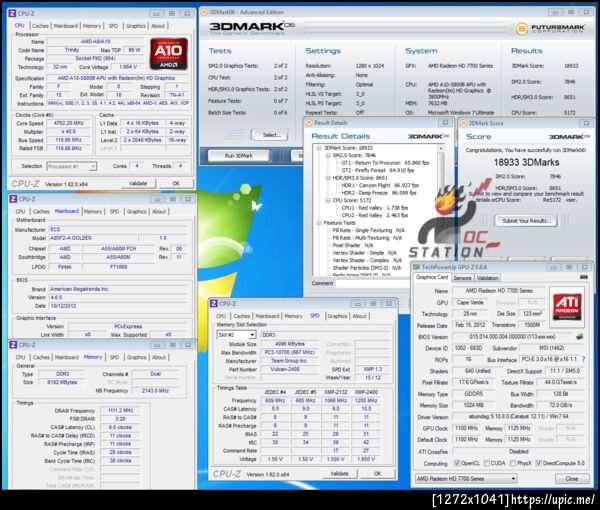This screenshot has width=600, height=510.
Task: Open the About tab in CPU-Z SPD window
Action: click(359, 316)
